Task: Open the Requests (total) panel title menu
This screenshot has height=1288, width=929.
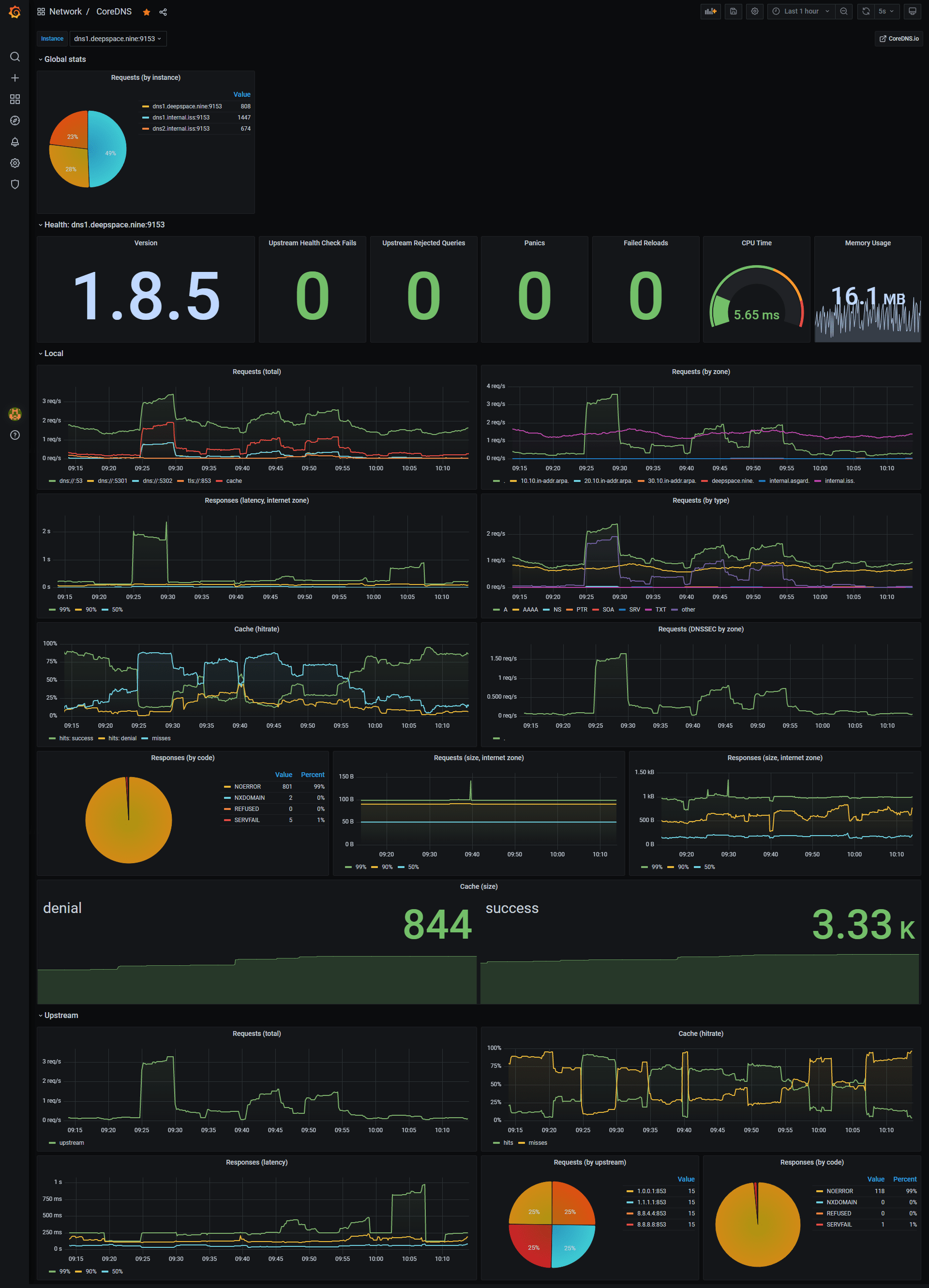Action: (256, 372)
